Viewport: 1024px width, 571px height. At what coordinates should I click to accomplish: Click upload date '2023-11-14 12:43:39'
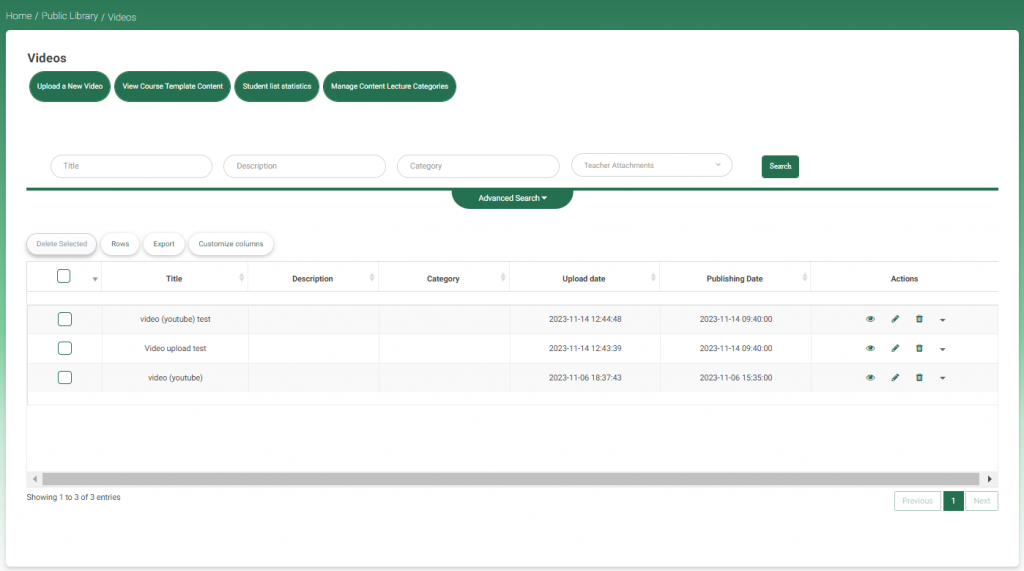[x=585, y=348]
